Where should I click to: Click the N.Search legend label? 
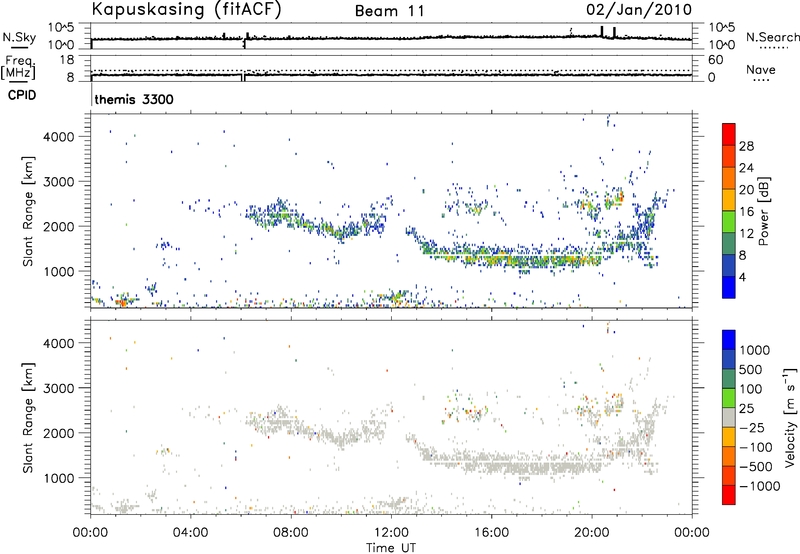[772, 37]
